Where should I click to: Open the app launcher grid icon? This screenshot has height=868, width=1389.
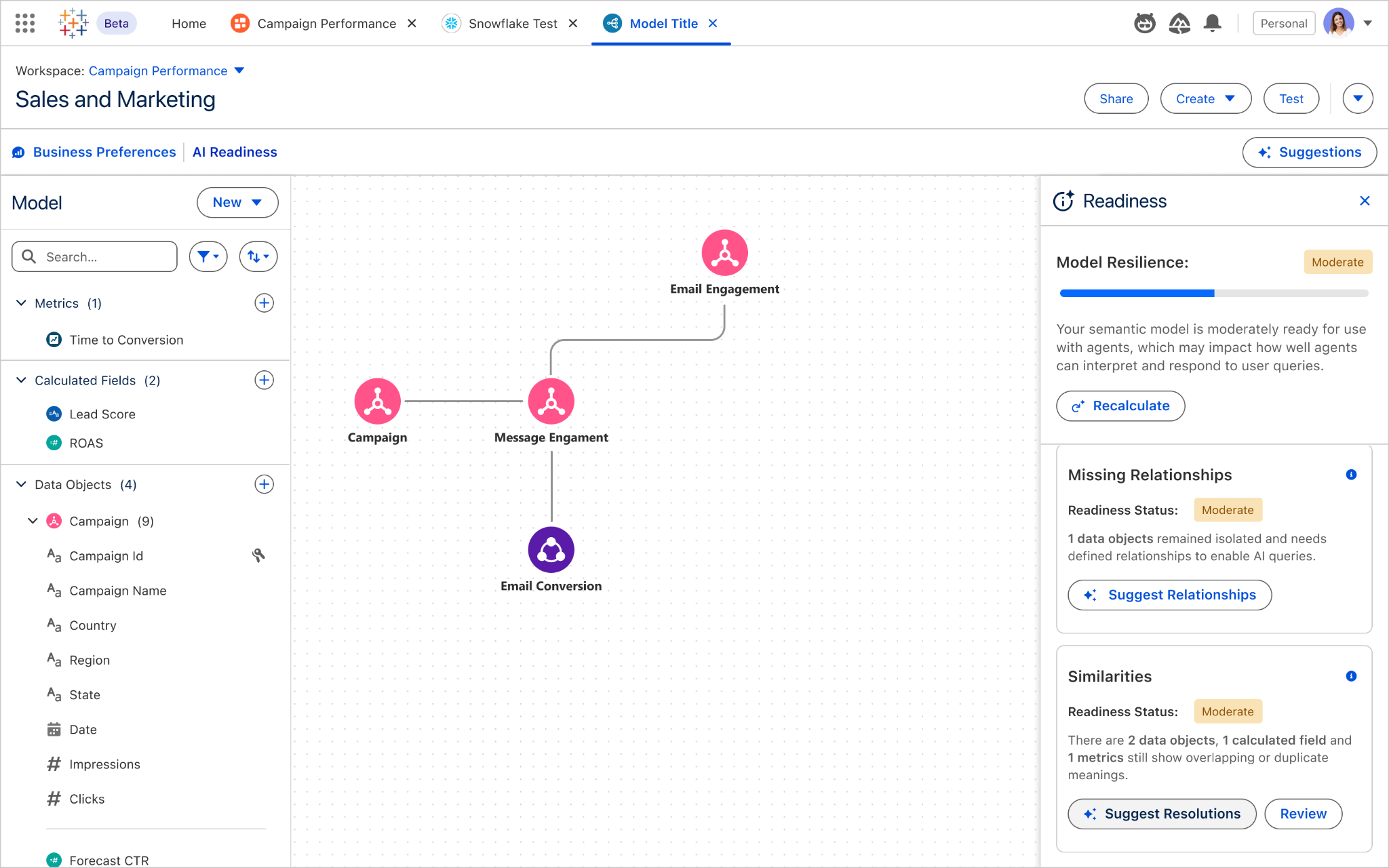(24, 23)
